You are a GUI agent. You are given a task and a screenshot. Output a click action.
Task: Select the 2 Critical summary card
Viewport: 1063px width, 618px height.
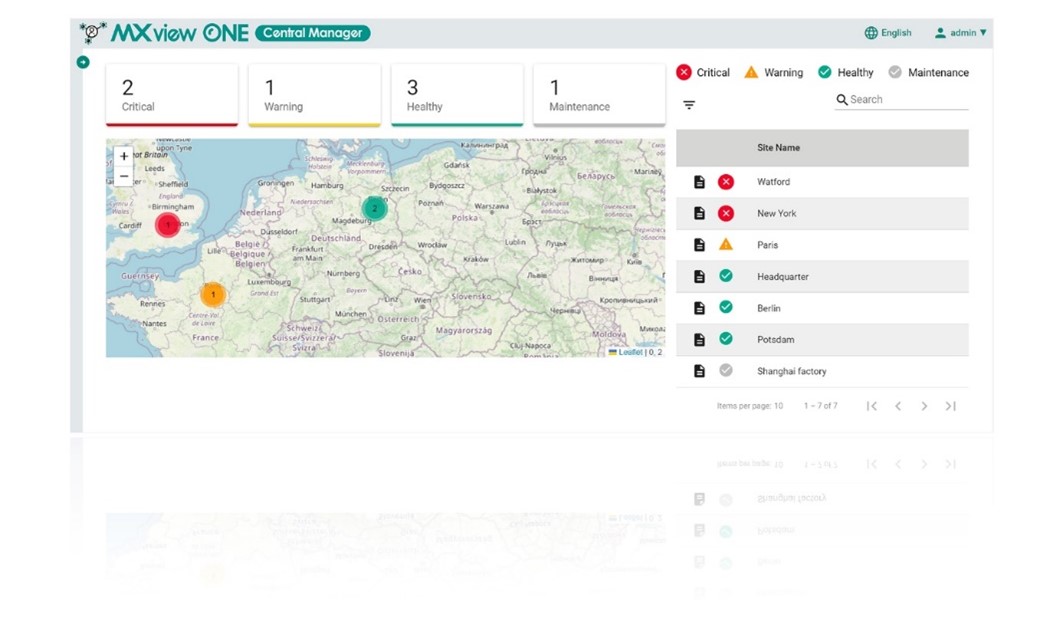pyautogui.click(x=172, y=95)
